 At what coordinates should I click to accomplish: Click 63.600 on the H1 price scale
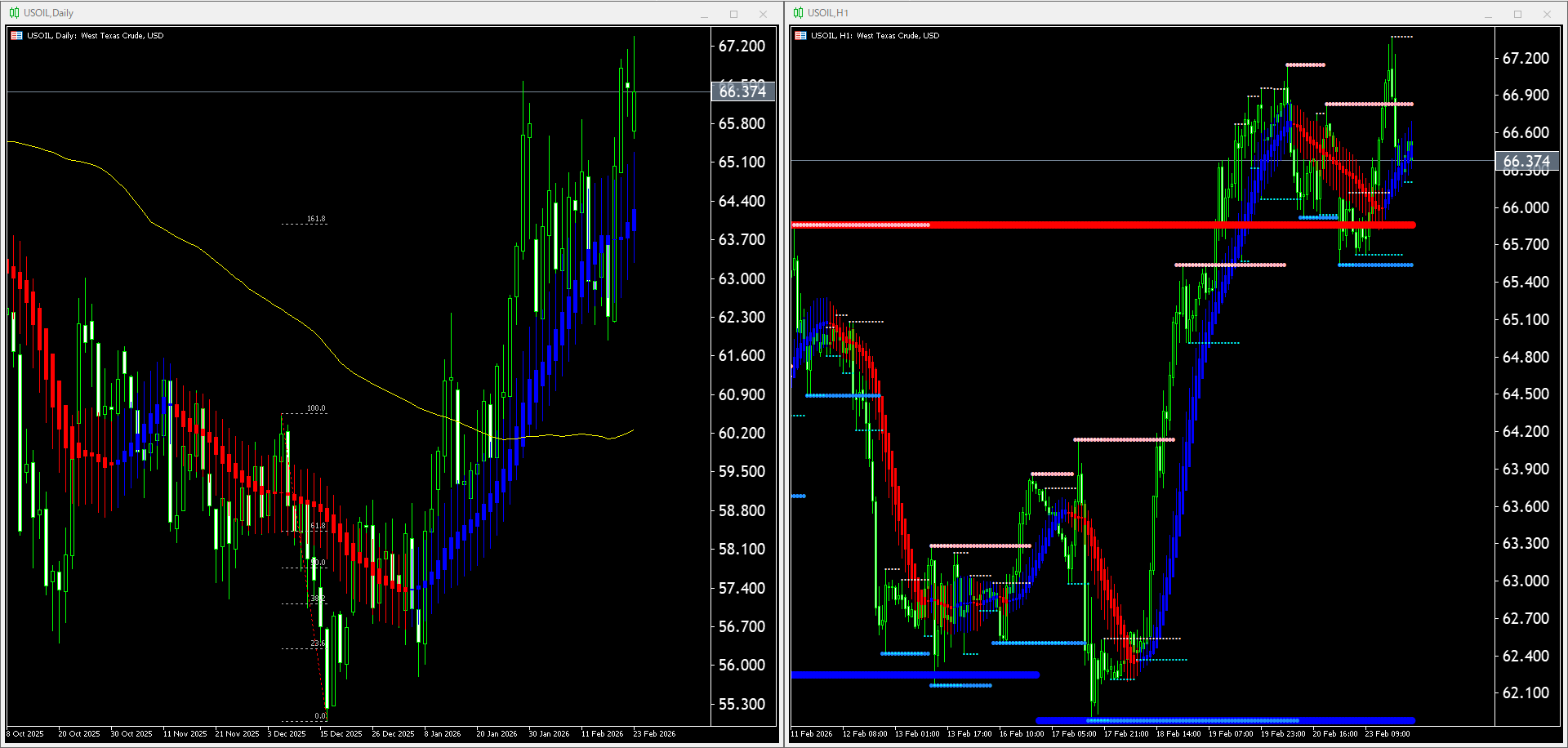coord(1526,507)
